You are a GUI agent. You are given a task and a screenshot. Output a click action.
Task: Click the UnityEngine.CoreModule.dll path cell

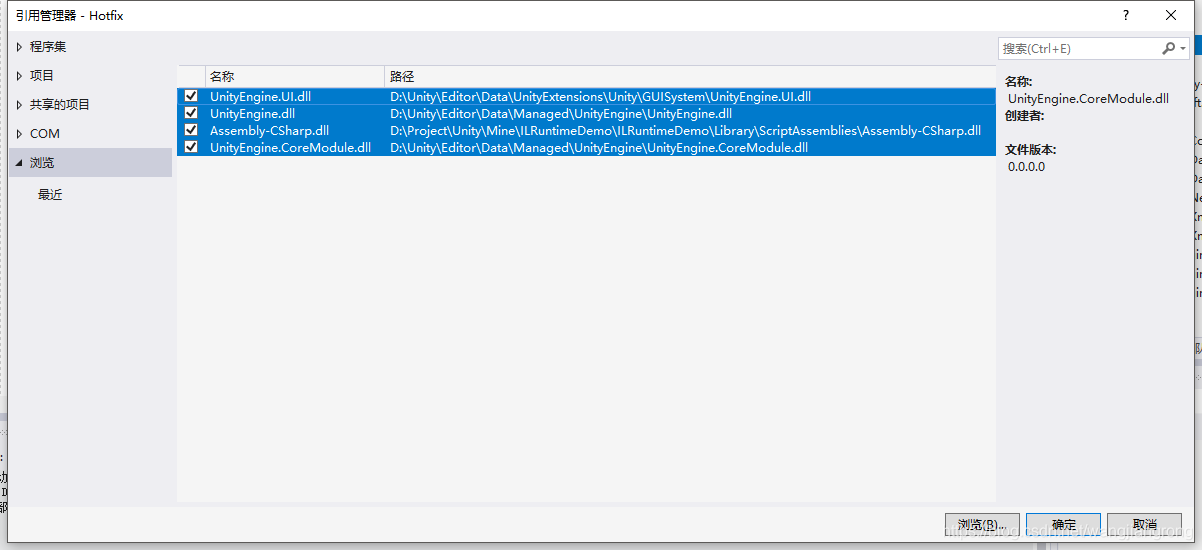click(x=599, y=148)
